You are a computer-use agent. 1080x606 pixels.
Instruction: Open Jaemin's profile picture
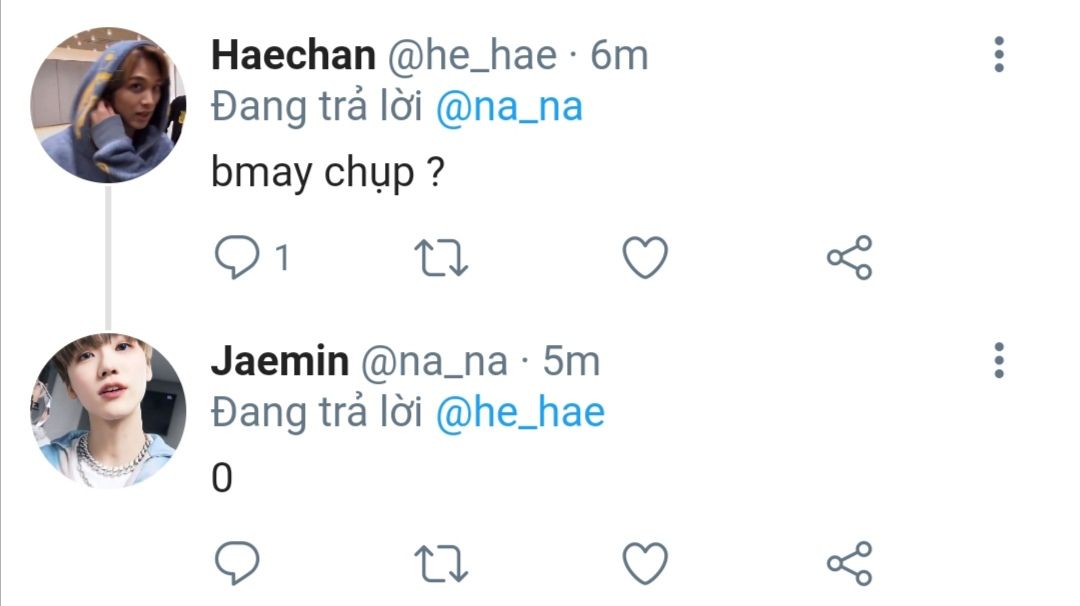click(108, 411)
